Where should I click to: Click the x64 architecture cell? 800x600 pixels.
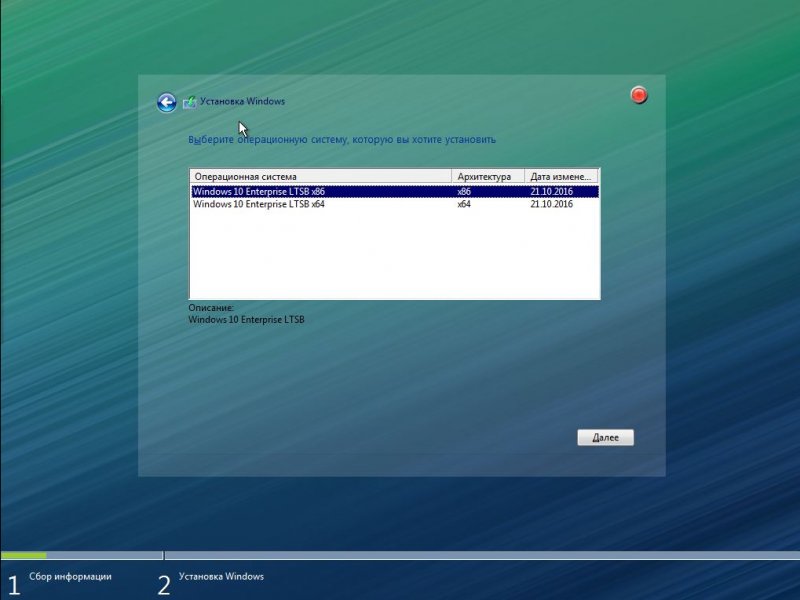[x=464, y=204]
